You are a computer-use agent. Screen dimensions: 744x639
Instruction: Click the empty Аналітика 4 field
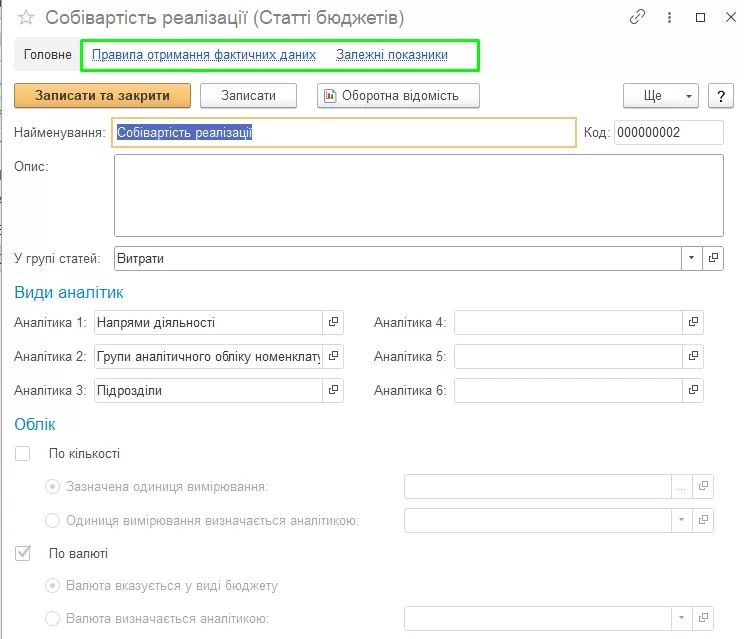568,323
